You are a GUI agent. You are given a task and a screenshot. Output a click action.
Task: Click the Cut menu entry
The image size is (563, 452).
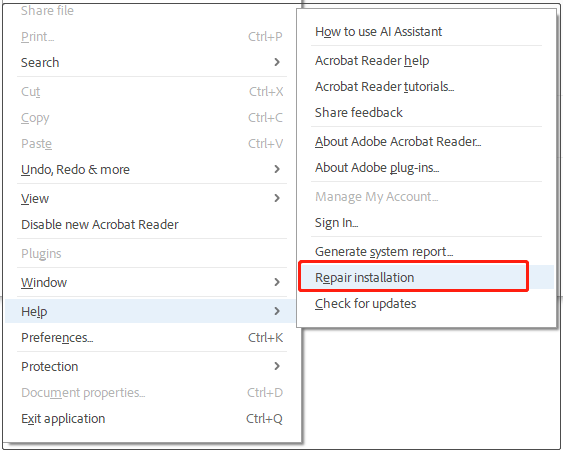click(152, 92)
